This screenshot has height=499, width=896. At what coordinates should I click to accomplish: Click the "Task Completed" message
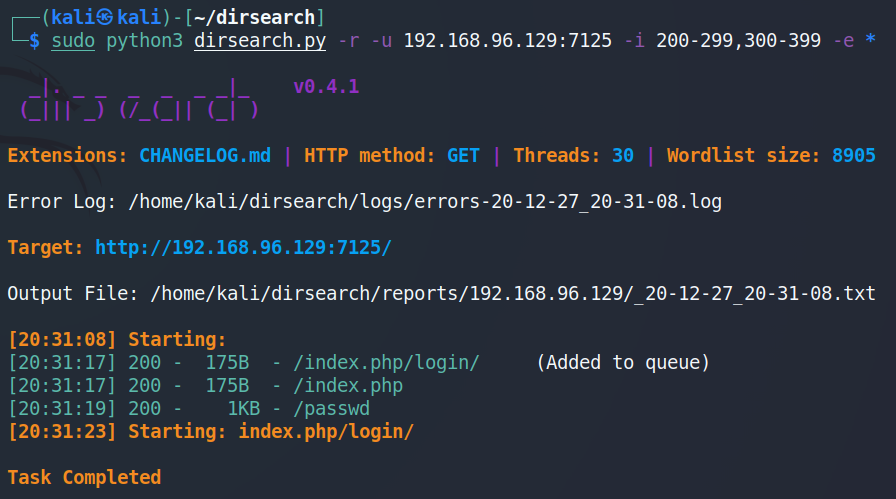84,477
